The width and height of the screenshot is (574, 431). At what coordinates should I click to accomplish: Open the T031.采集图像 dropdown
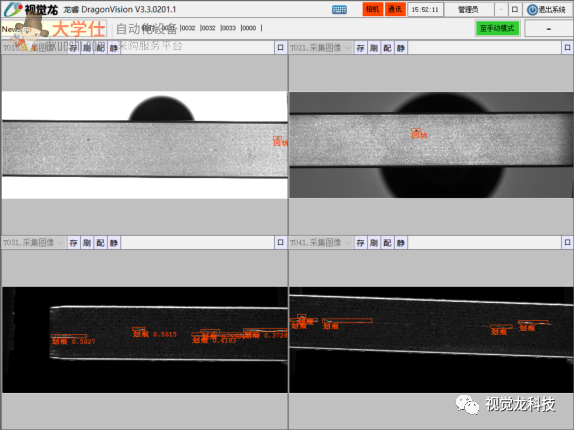tap(33, 243)
